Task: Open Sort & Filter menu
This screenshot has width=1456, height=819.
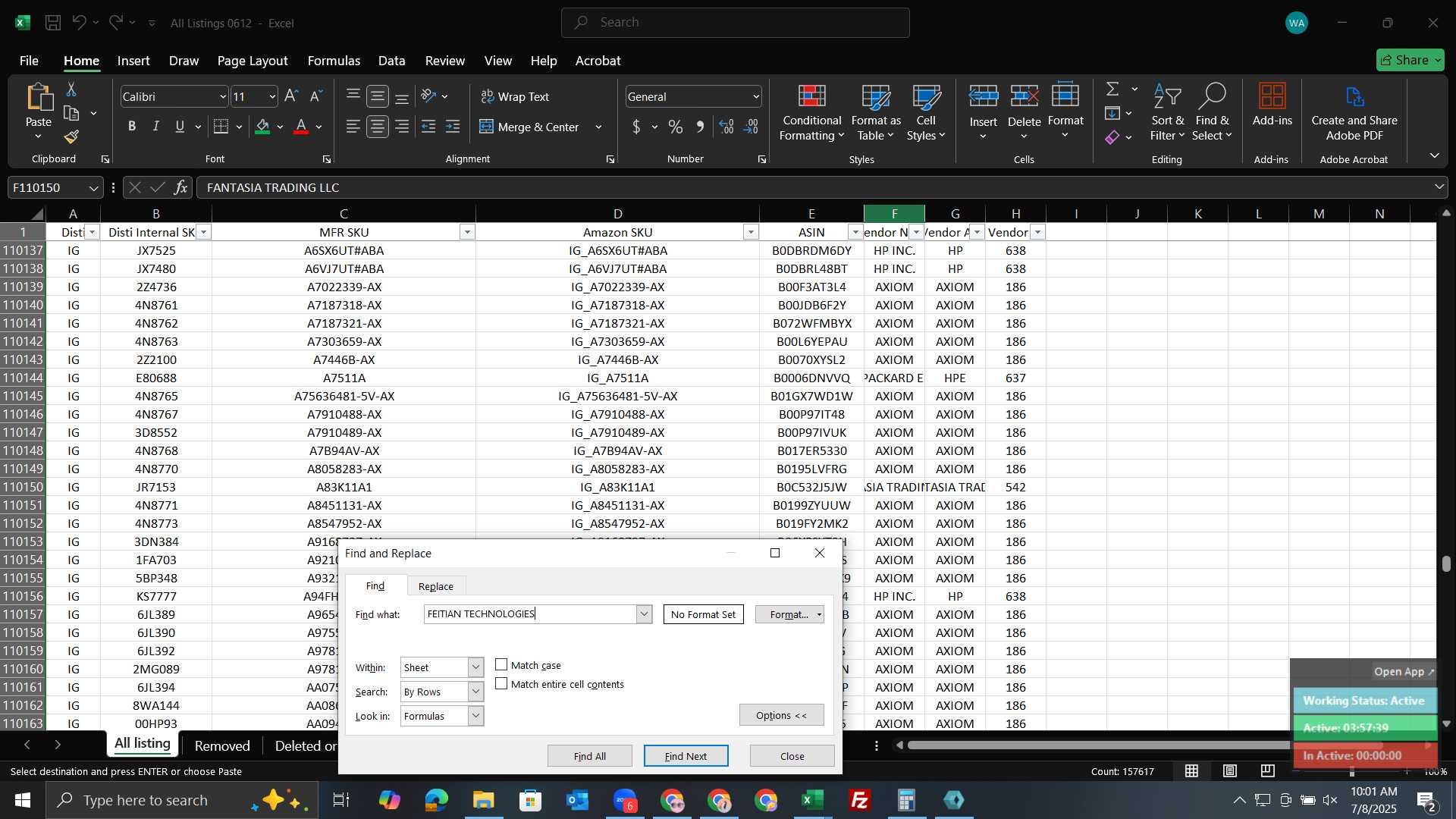Action: point(1167,113)
